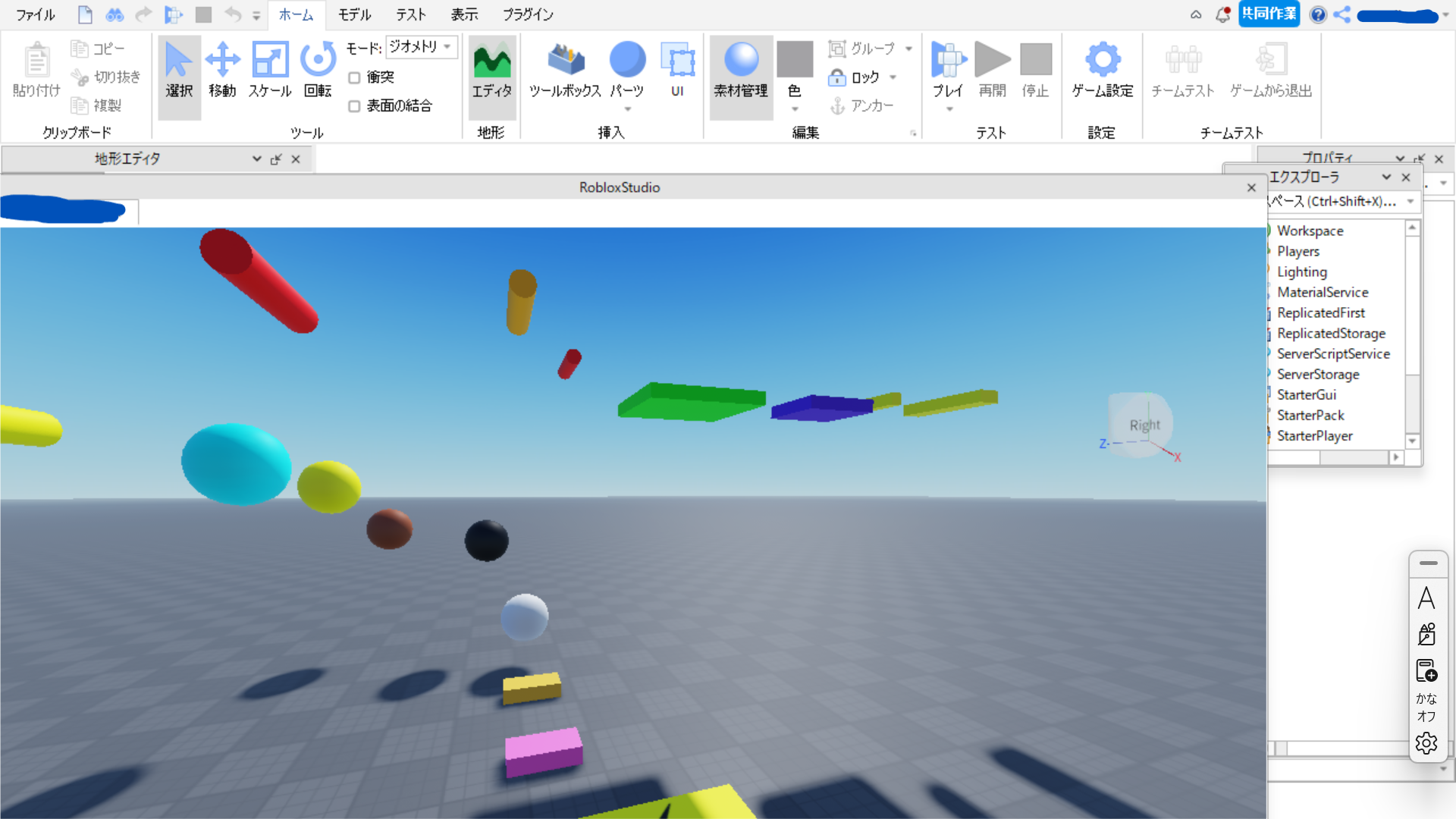Select Workspace in the Explorer tree
Viewport: 1456px width, 819px height.
pos(1310,231)
